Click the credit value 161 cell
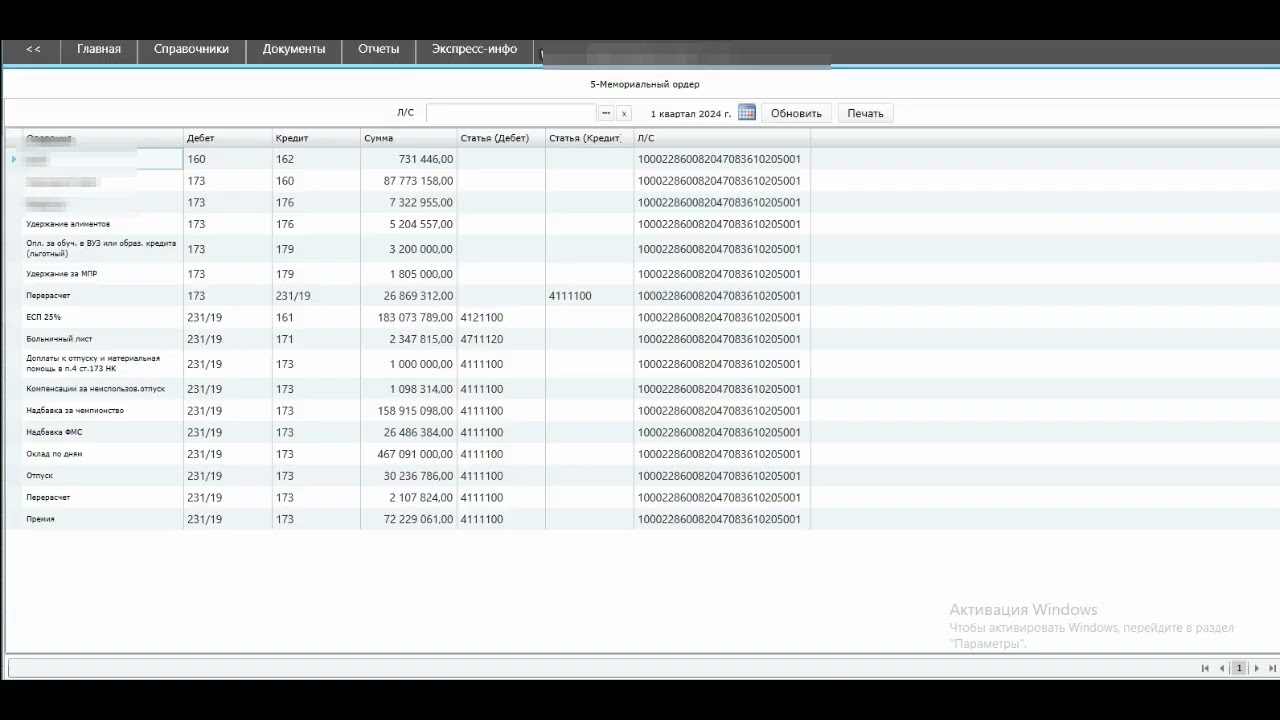 pos(316,317)
